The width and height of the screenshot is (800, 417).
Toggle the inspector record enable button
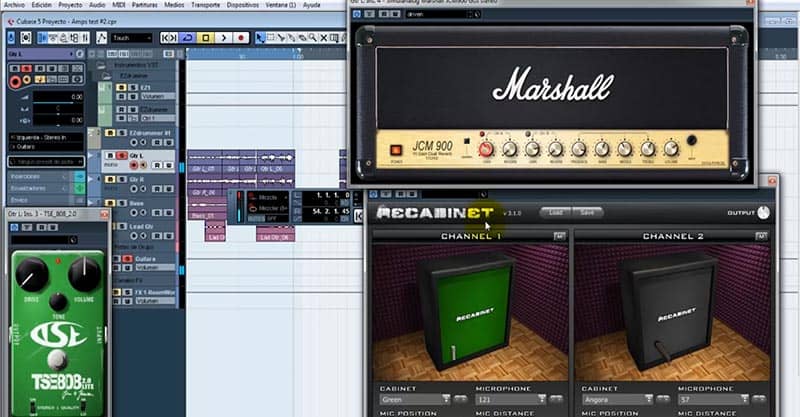(15, 81)
